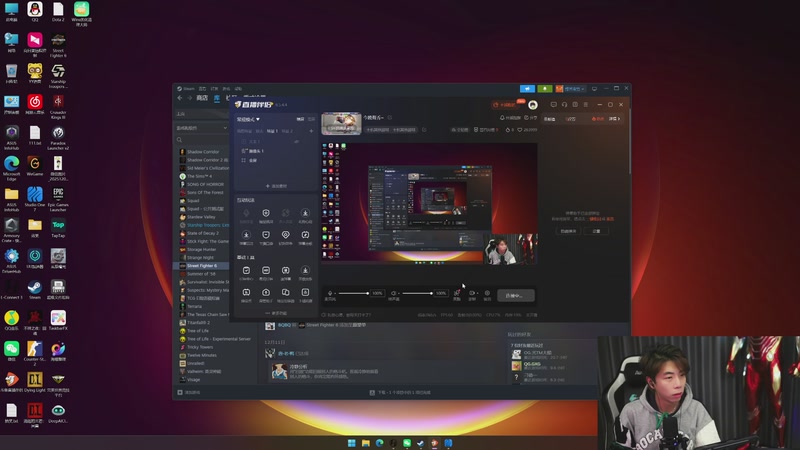Select the 场景 1 scene tab

272,131
